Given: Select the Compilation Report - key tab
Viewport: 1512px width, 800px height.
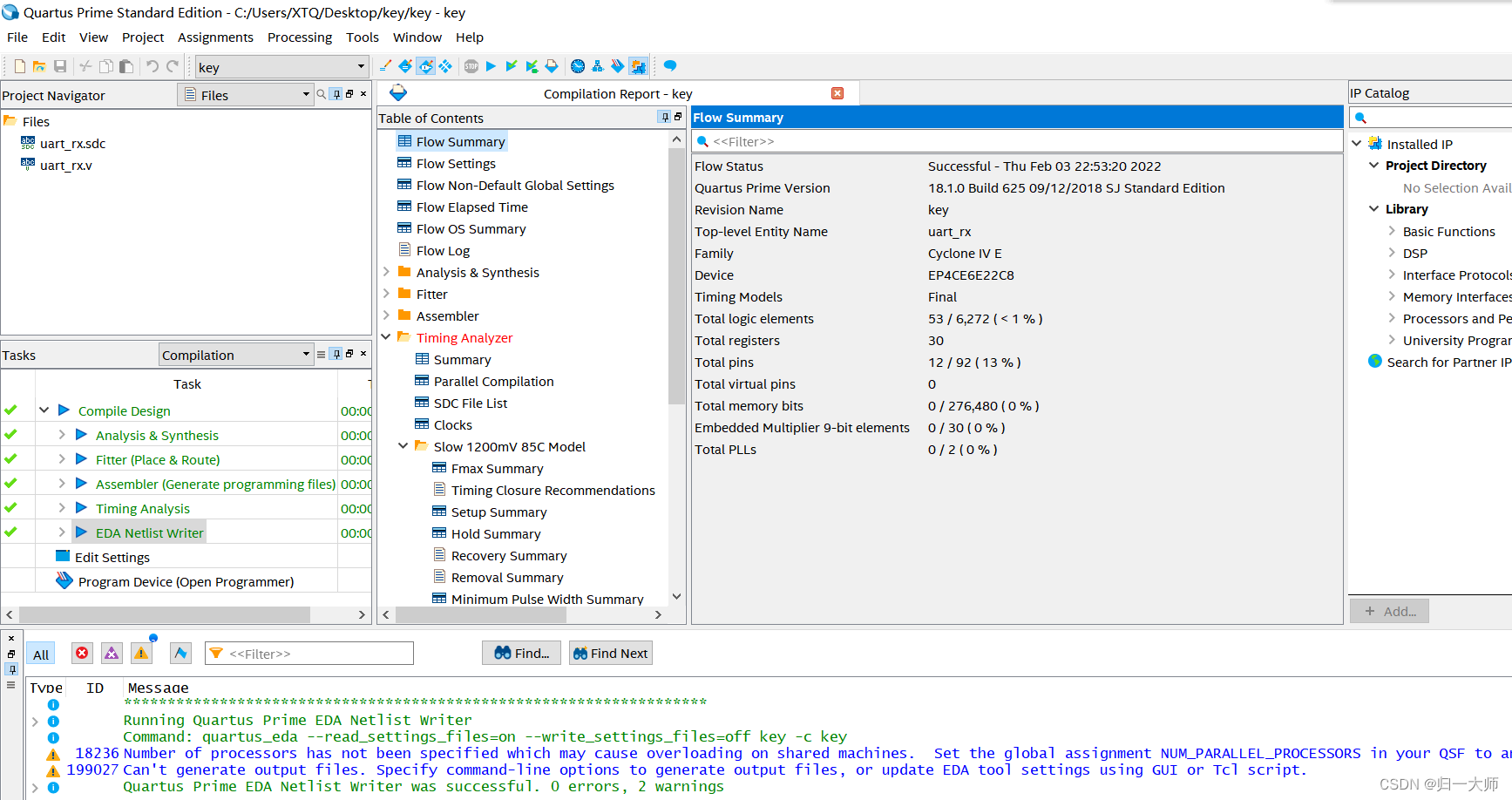Looking at the screenshot, I should pyautogui.click(x=618, y=94).
